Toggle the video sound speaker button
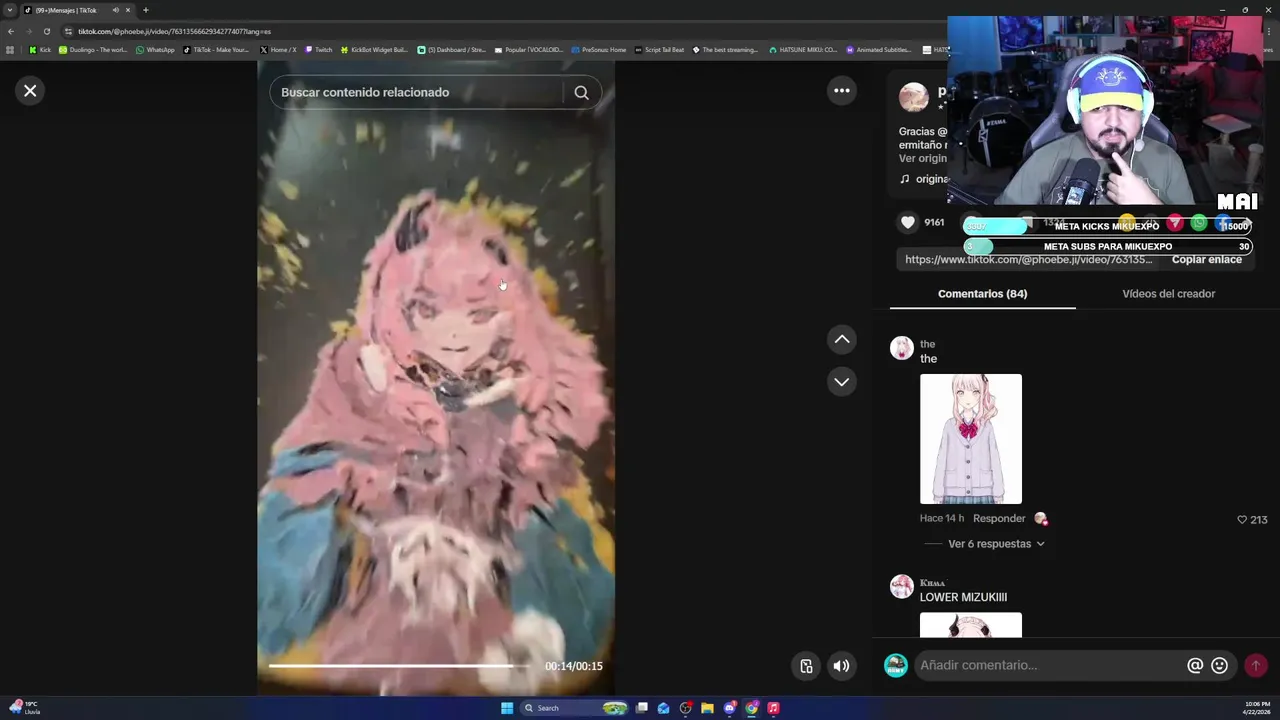 point(842,666)
